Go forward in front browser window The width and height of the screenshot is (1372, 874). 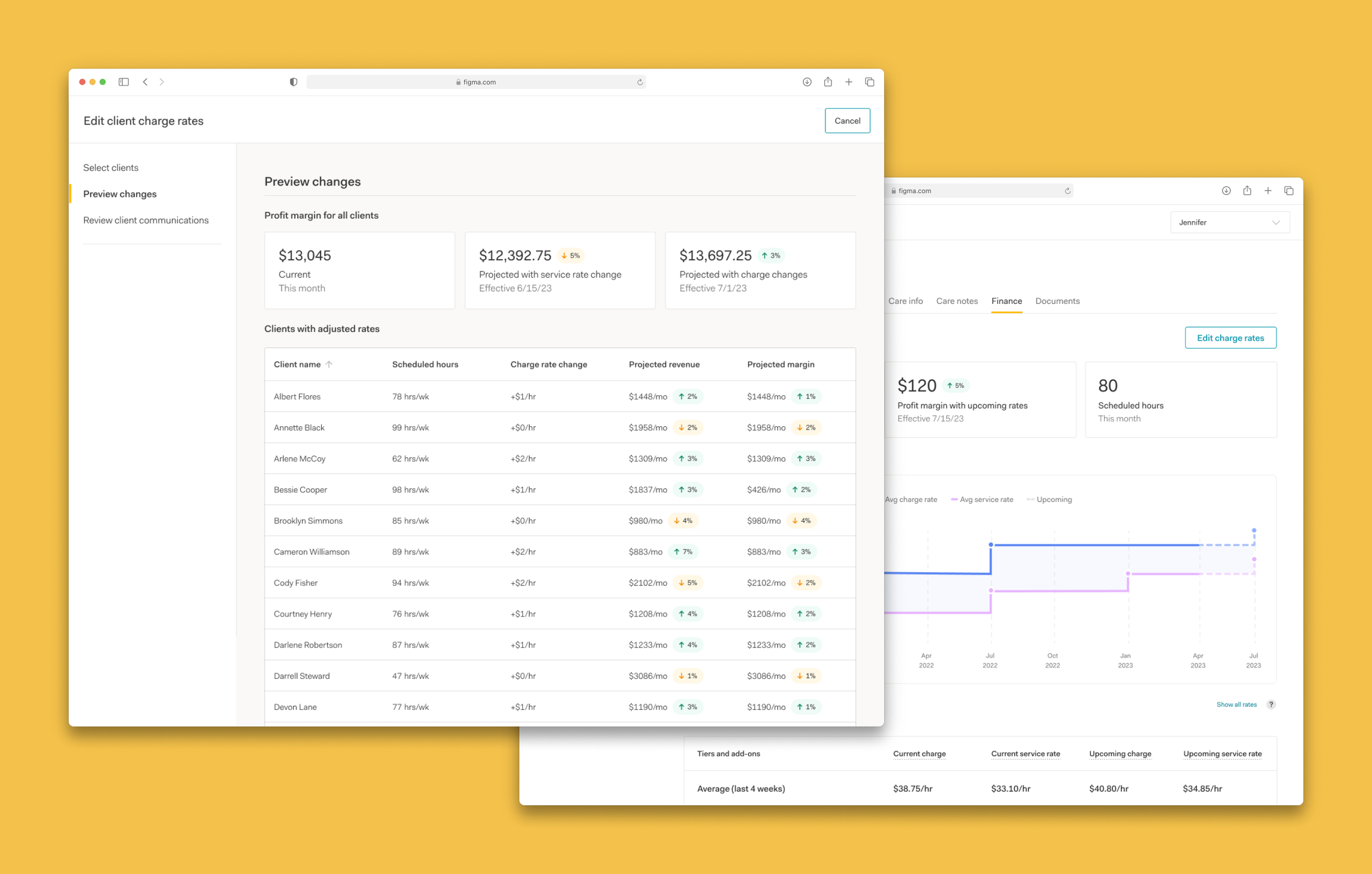coord(162,82)
